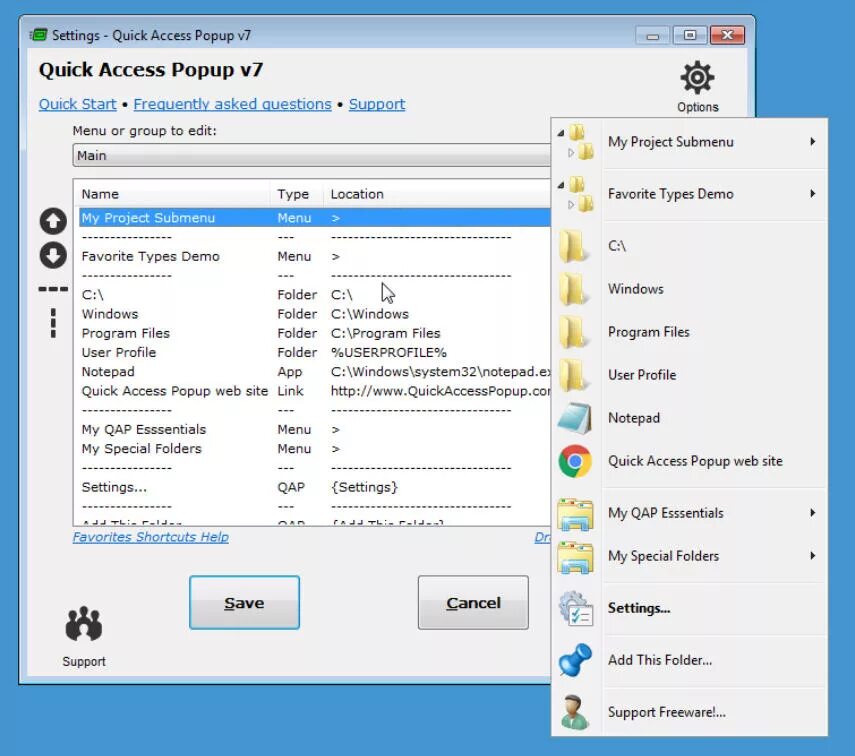Select My Special Folders row in list

[x=315, y=449]
